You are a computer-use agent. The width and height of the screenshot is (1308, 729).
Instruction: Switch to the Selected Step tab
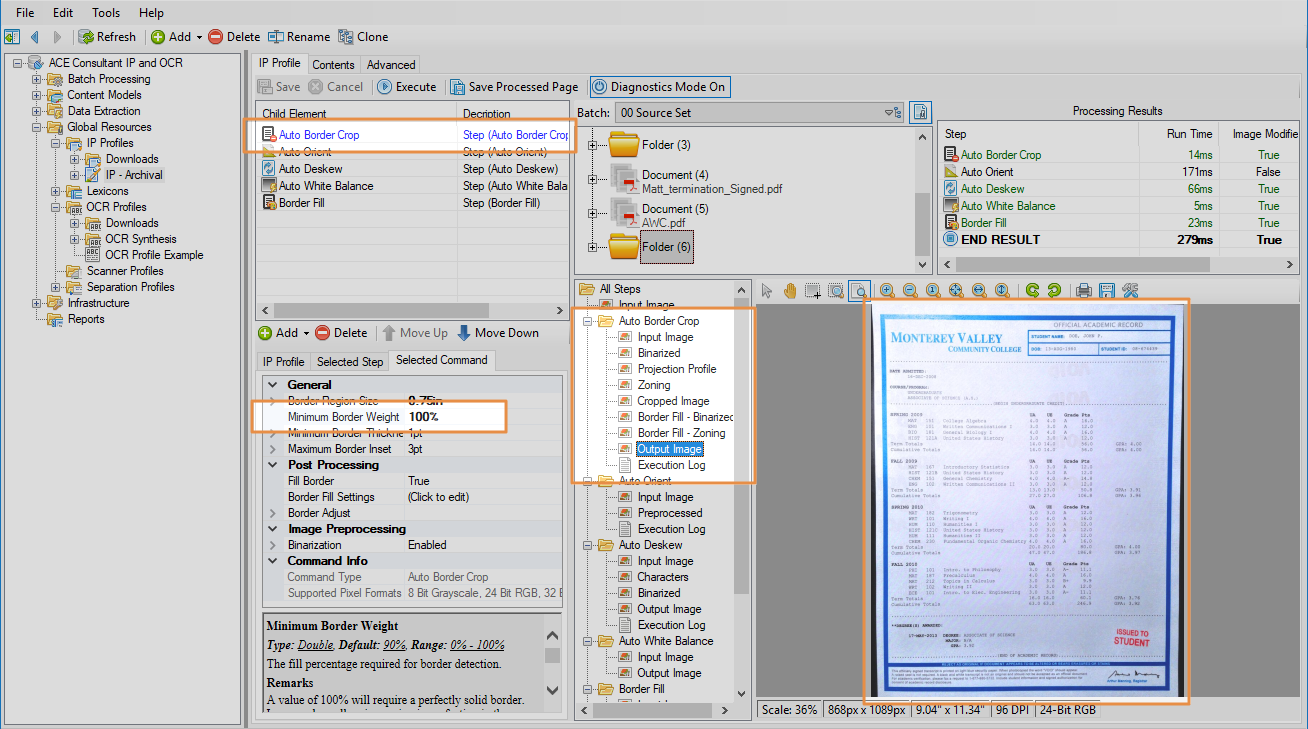point(350,361)
